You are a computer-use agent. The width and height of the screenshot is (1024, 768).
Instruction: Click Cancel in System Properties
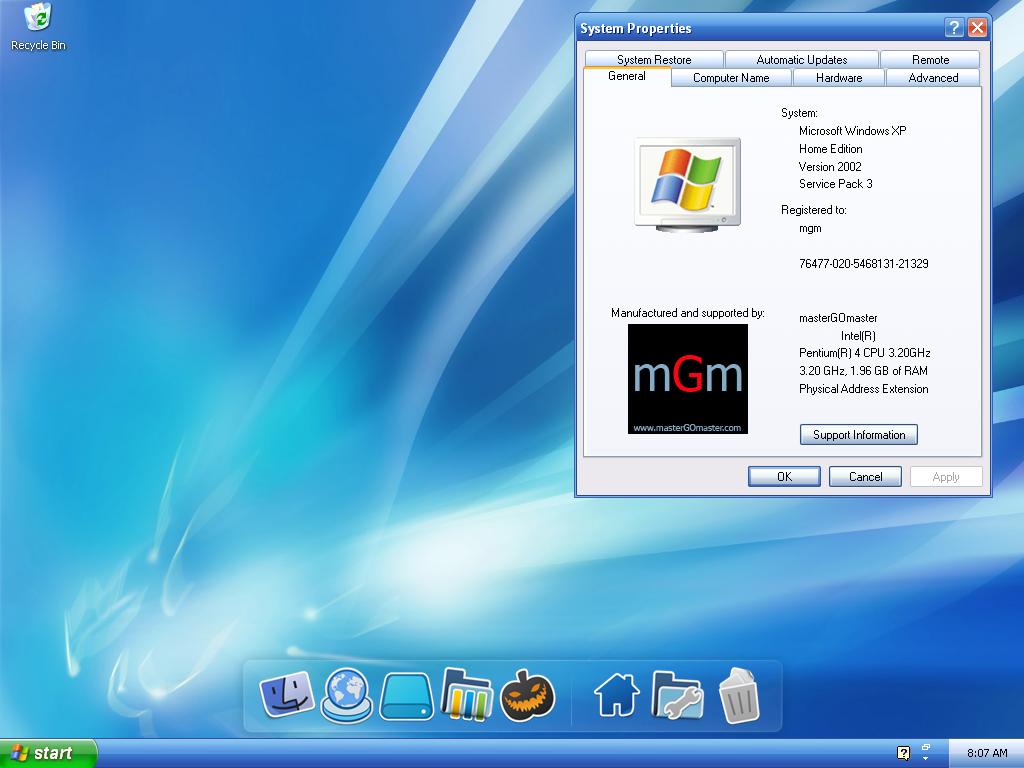(865, 477)
